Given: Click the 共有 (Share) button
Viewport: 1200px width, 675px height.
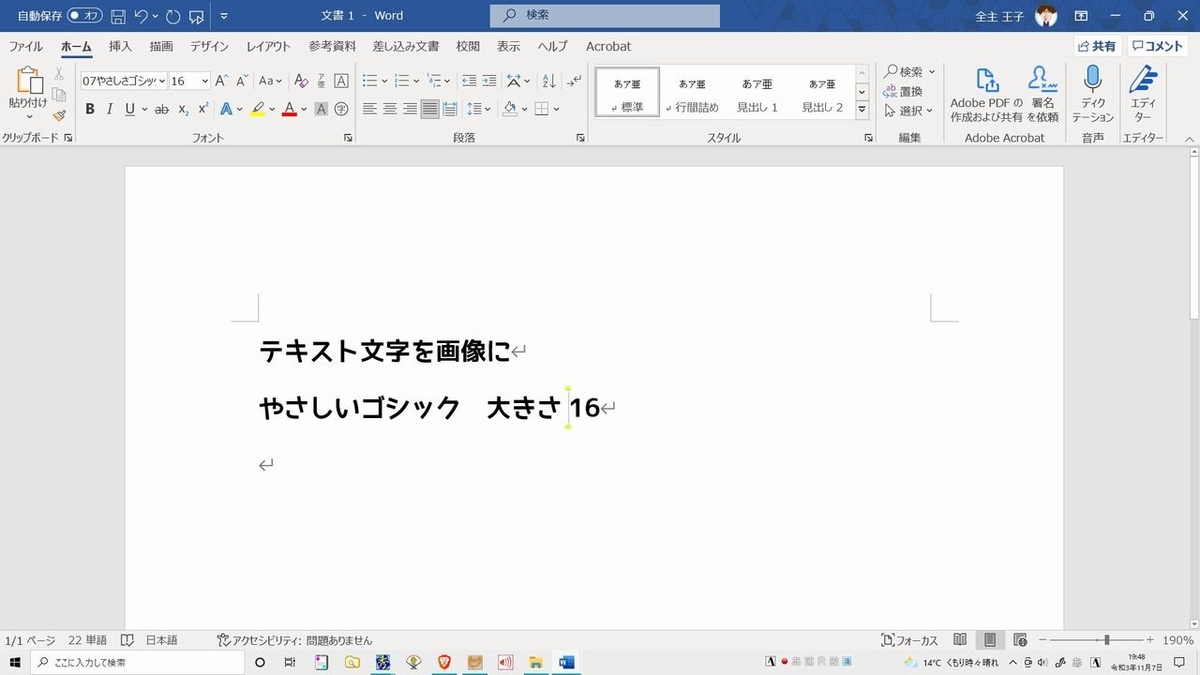Looking at the screenshot, I should pos(1097,46).
